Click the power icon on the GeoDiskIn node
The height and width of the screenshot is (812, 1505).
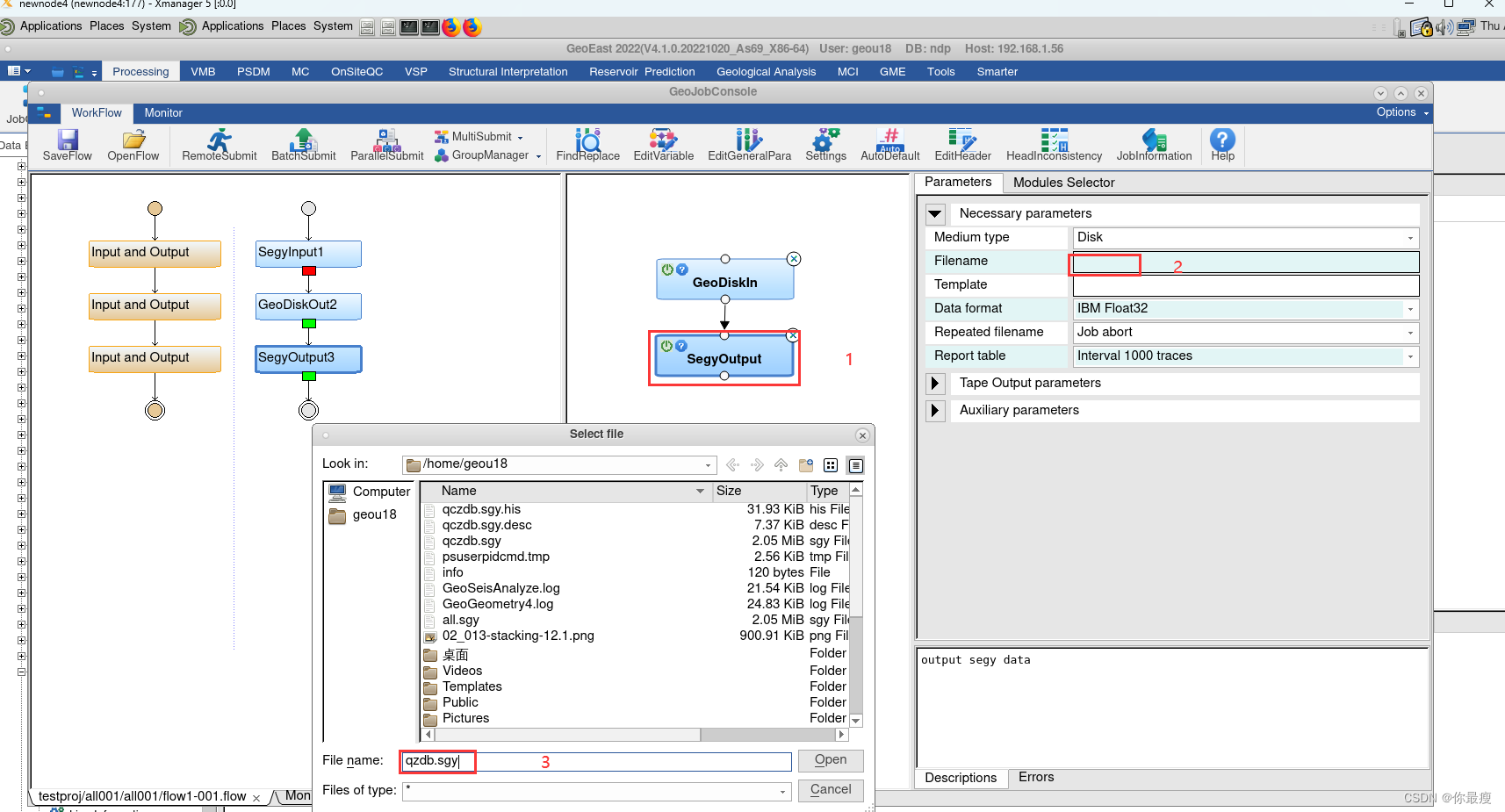coord(667,269)
